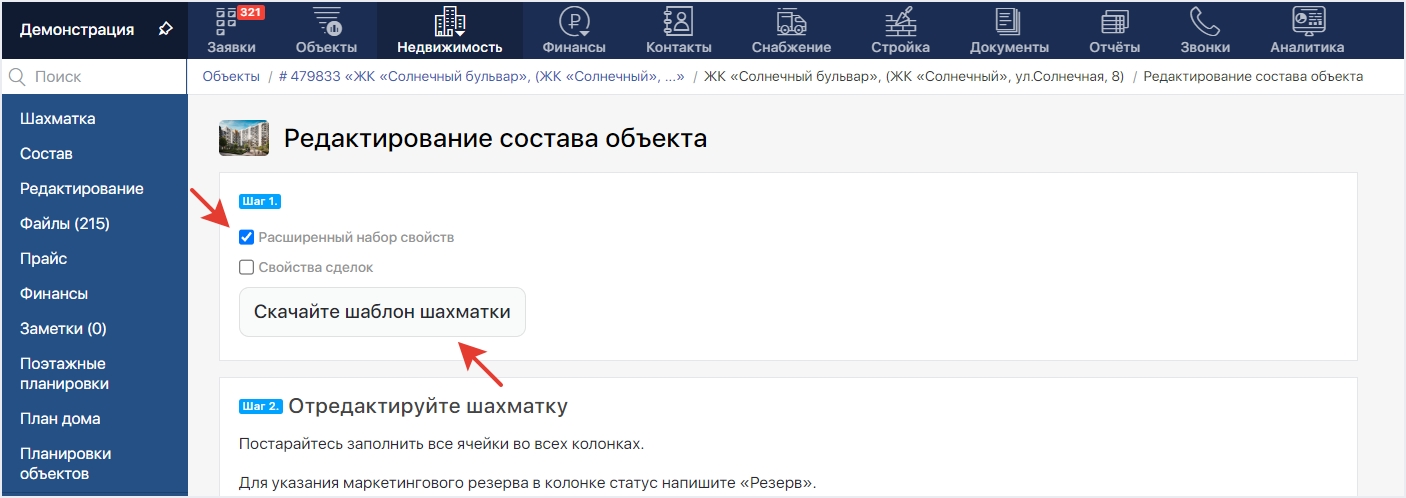Uncheck Расширенный набор свойств checkbox
This screenshot has width=1406, height=498.
(246, 238)
